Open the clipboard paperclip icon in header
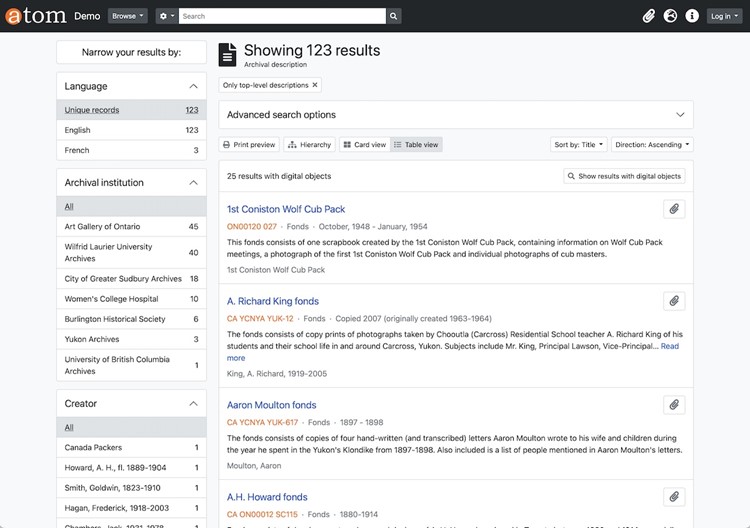 [648, 16]
